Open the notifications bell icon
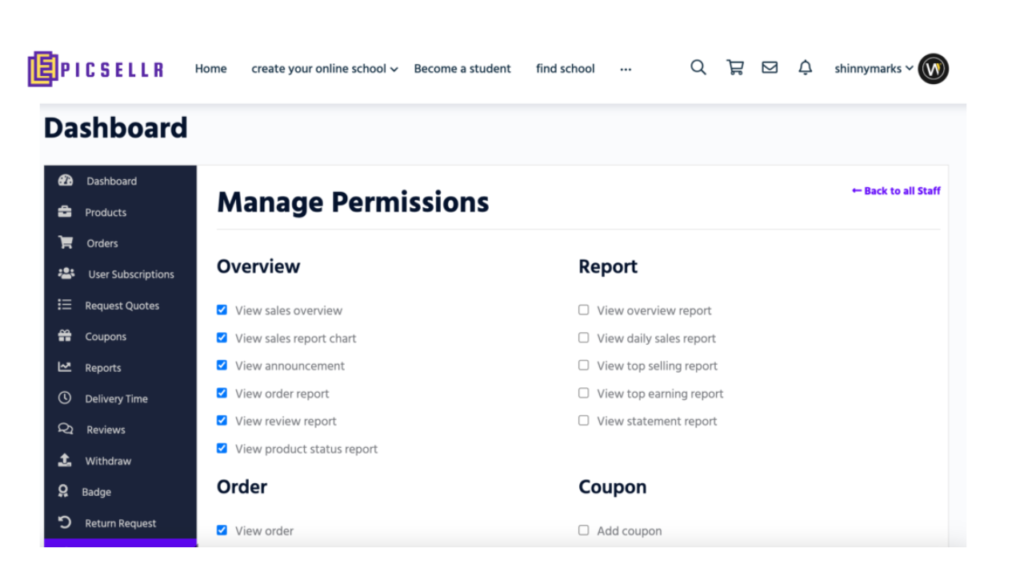1024x576 pixels. click(805, 67)
